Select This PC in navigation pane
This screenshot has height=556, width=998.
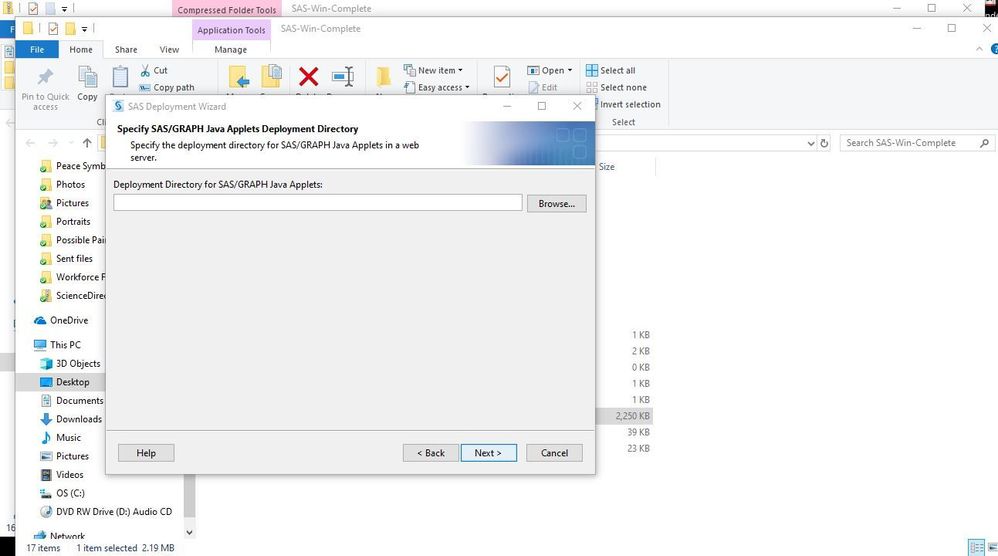pyautogui.click(x=65, y=345)
